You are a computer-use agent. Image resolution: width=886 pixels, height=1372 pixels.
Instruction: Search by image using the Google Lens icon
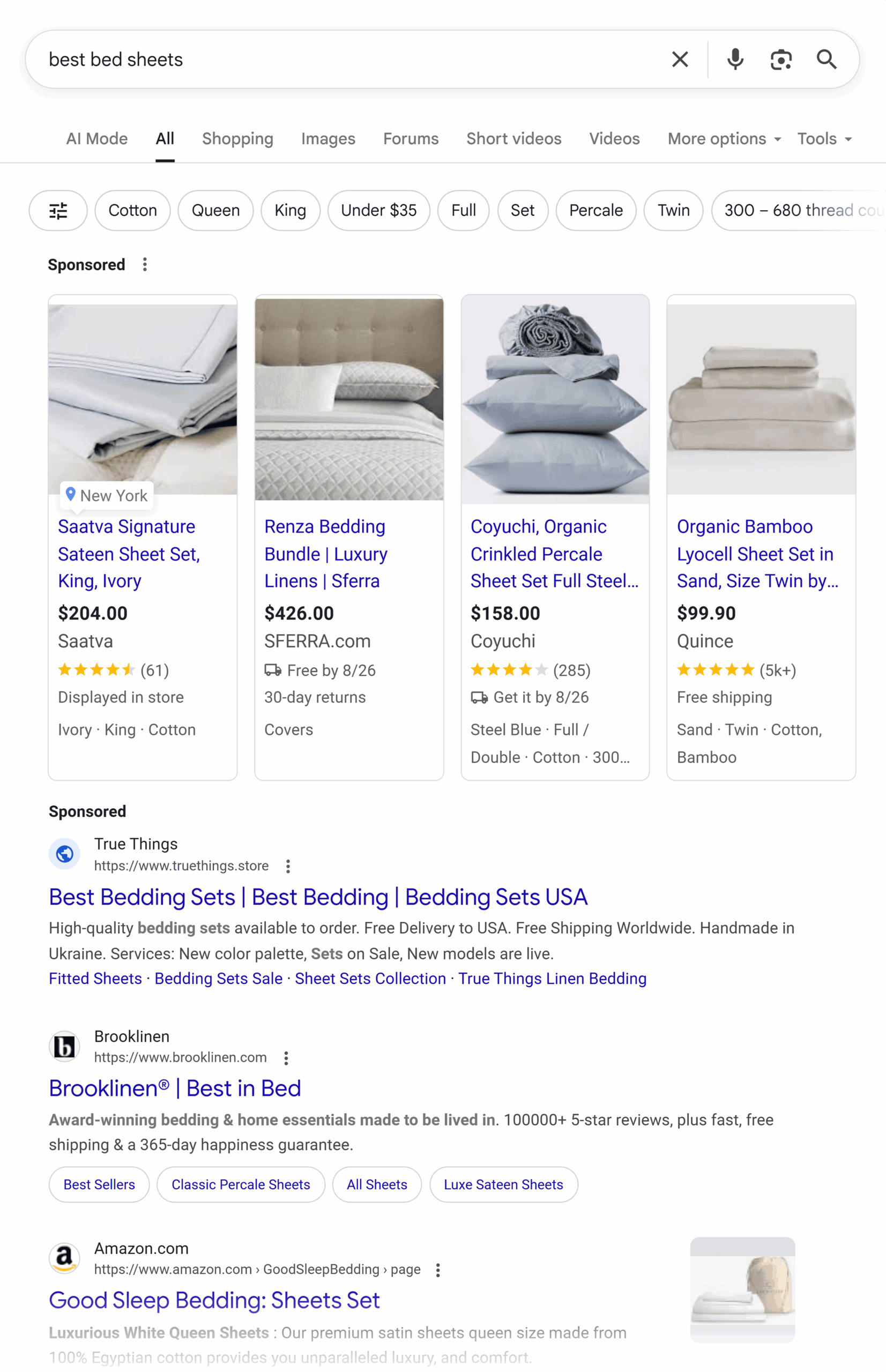coord(781,59)
